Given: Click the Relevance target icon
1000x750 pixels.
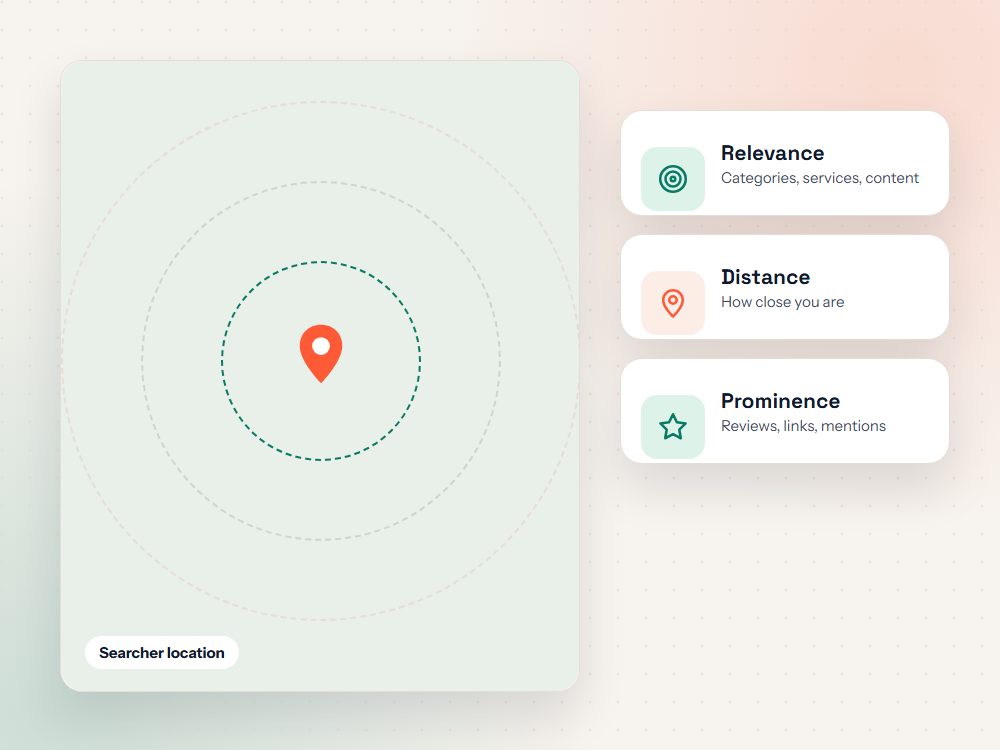Looking at the screenshot, I should [673, 179].
